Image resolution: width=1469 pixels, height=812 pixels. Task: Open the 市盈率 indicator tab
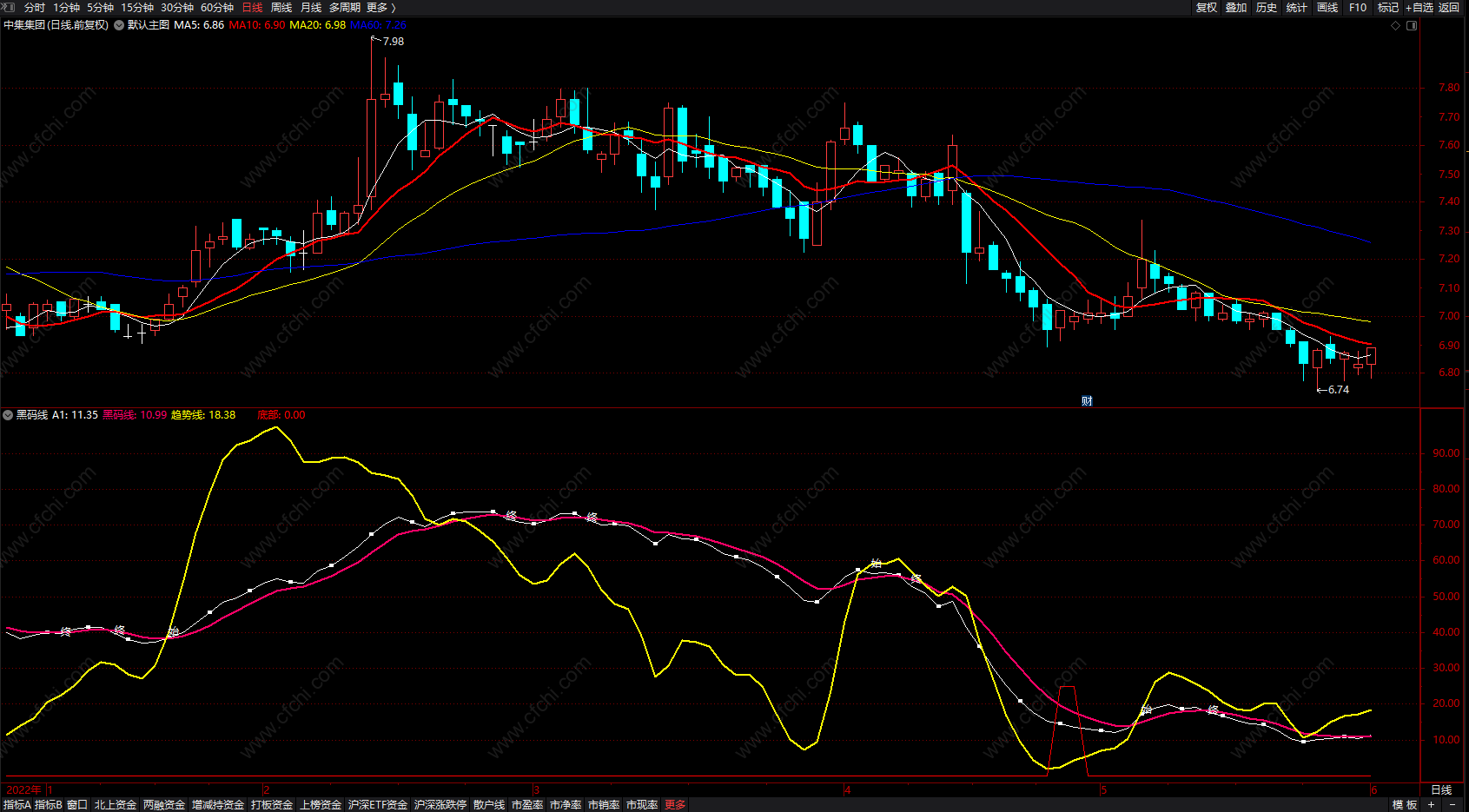527,805
